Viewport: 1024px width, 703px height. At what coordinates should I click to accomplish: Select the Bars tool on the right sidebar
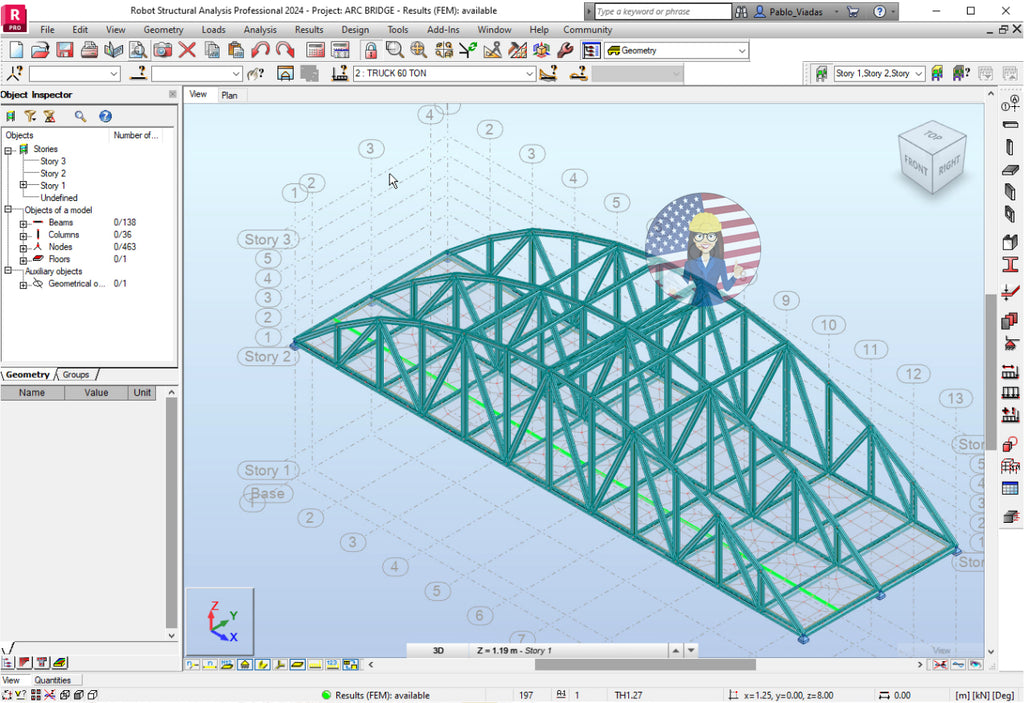tap(1010, 124)
